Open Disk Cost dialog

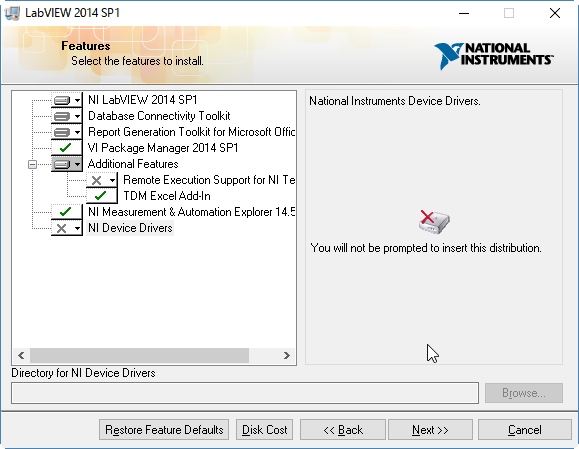pyautogui.click(x=264, y=430)
